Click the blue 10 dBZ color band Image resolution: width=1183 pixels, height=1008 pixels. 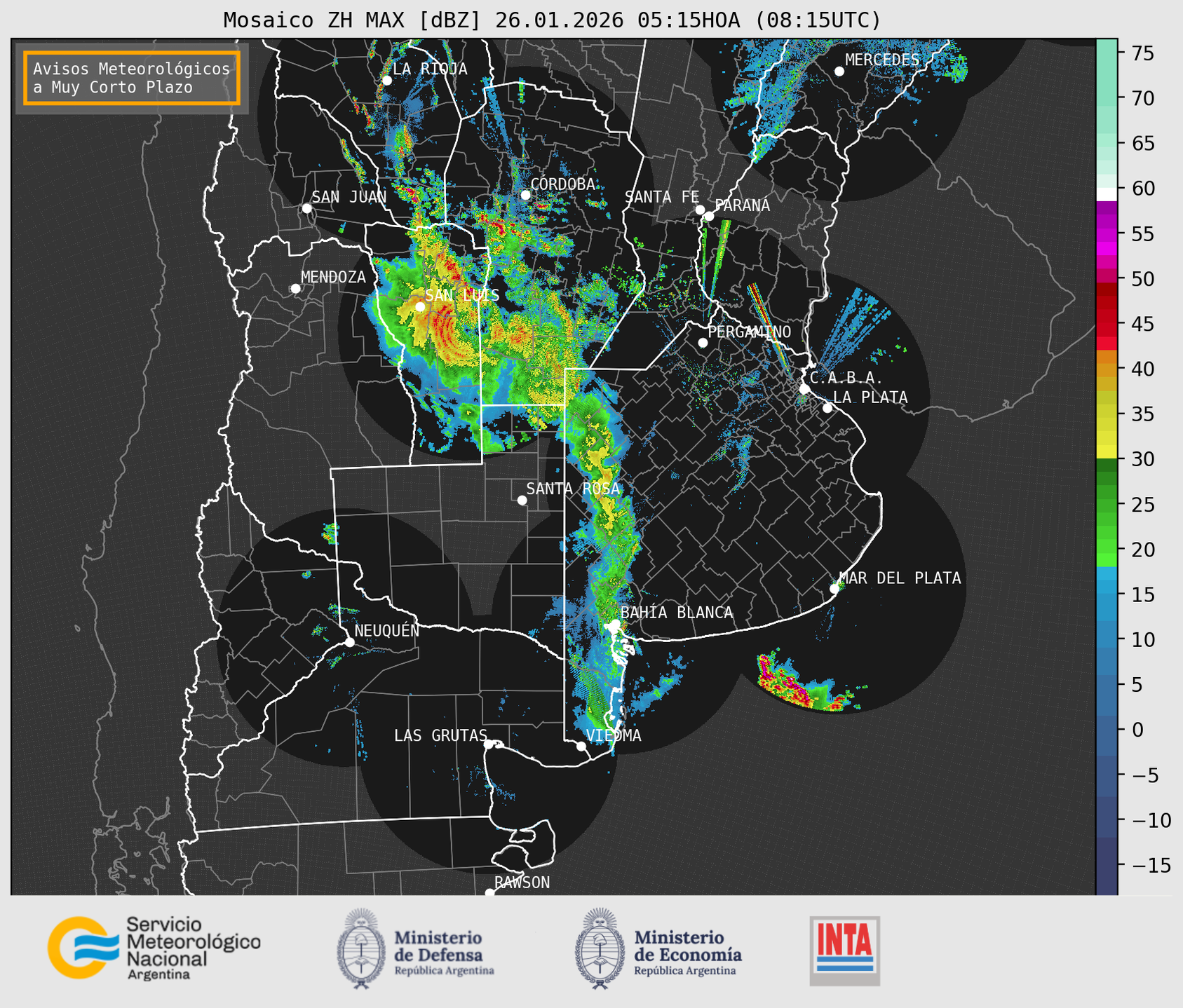tap(1107, 640)
